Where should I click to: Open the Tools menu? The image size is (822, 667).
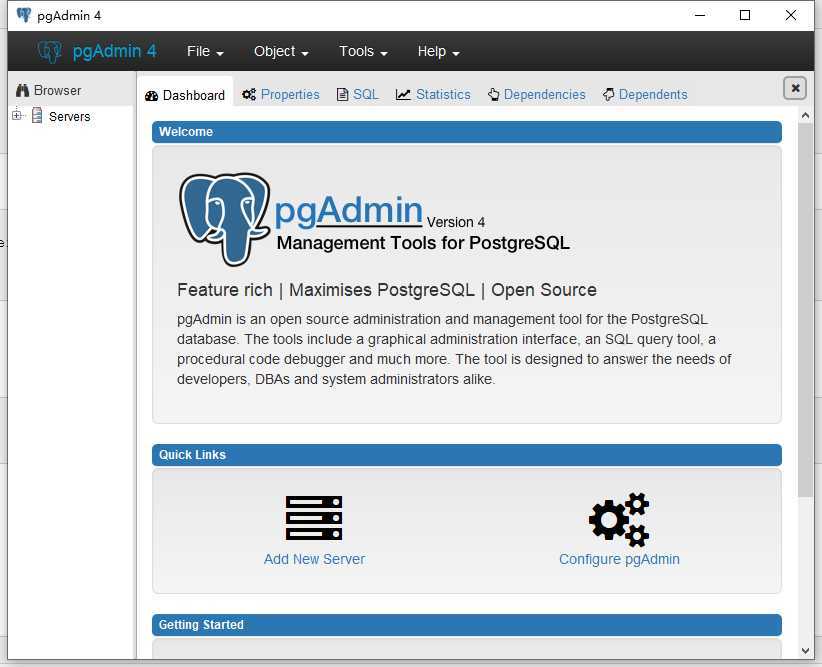pos(363,51)
